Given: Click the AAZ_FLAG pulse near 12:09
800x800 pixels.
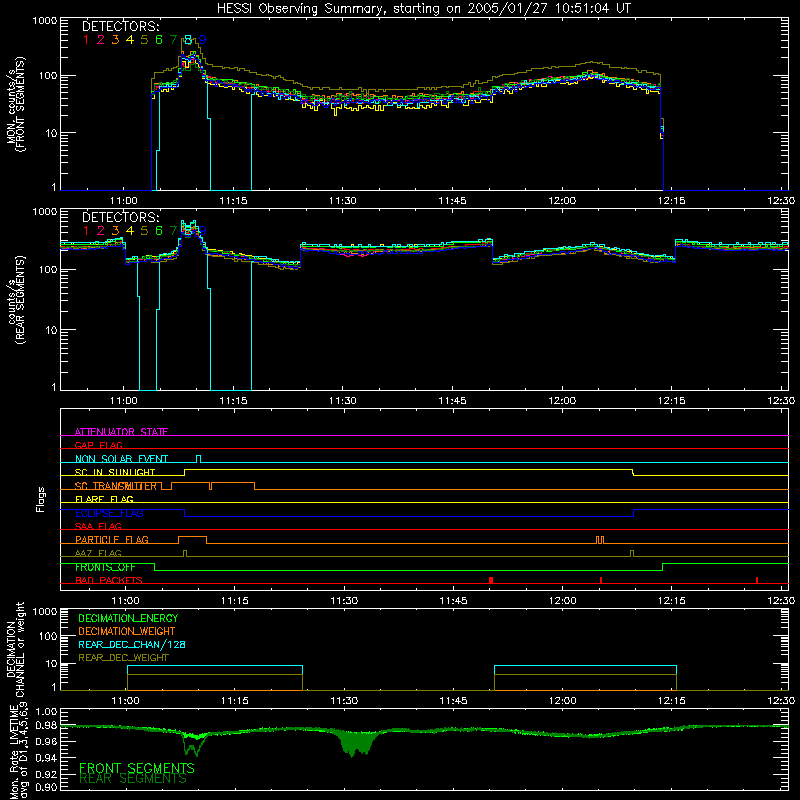Looking at the screenshot, I should (632, 553).
